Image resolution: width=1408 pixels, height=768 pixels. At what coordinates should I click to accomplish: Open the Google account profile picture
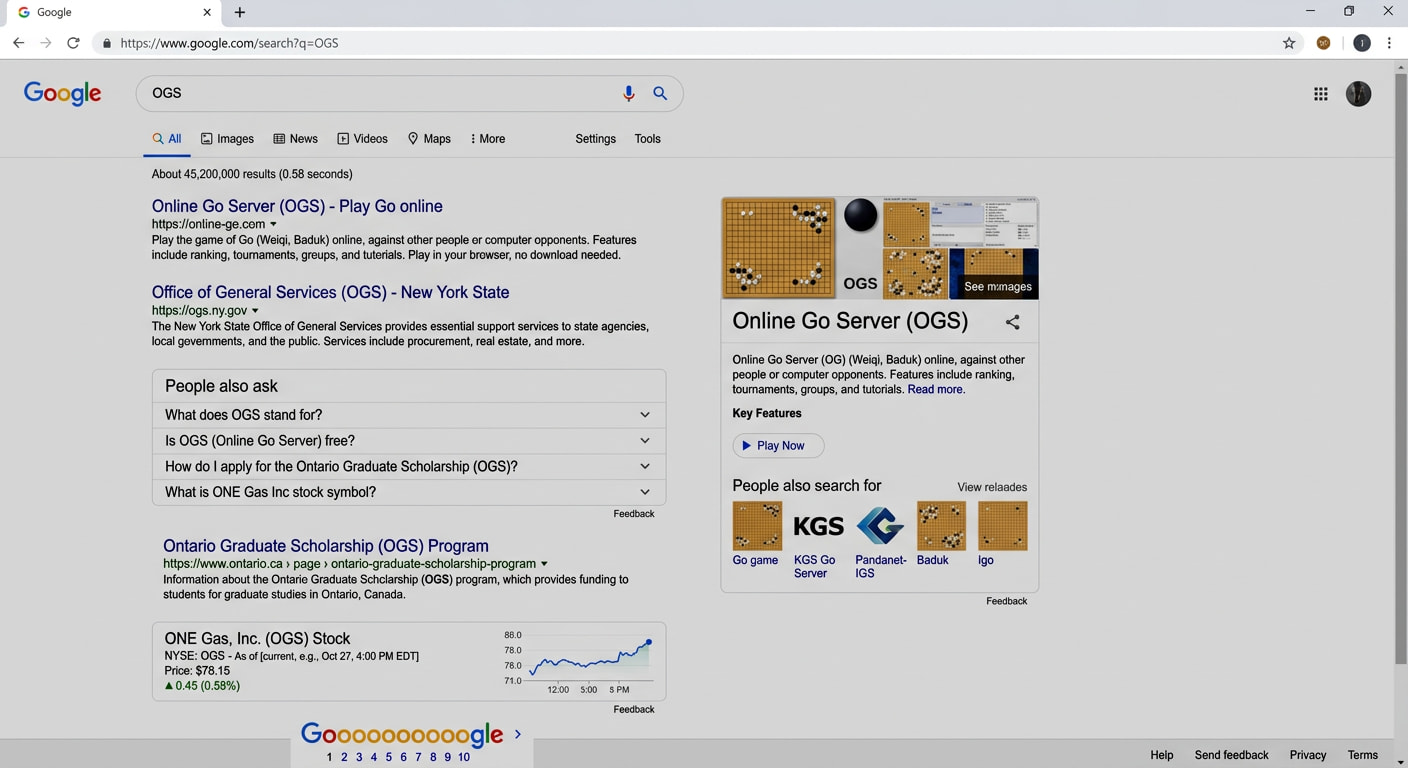click(x=1358, y=94)
